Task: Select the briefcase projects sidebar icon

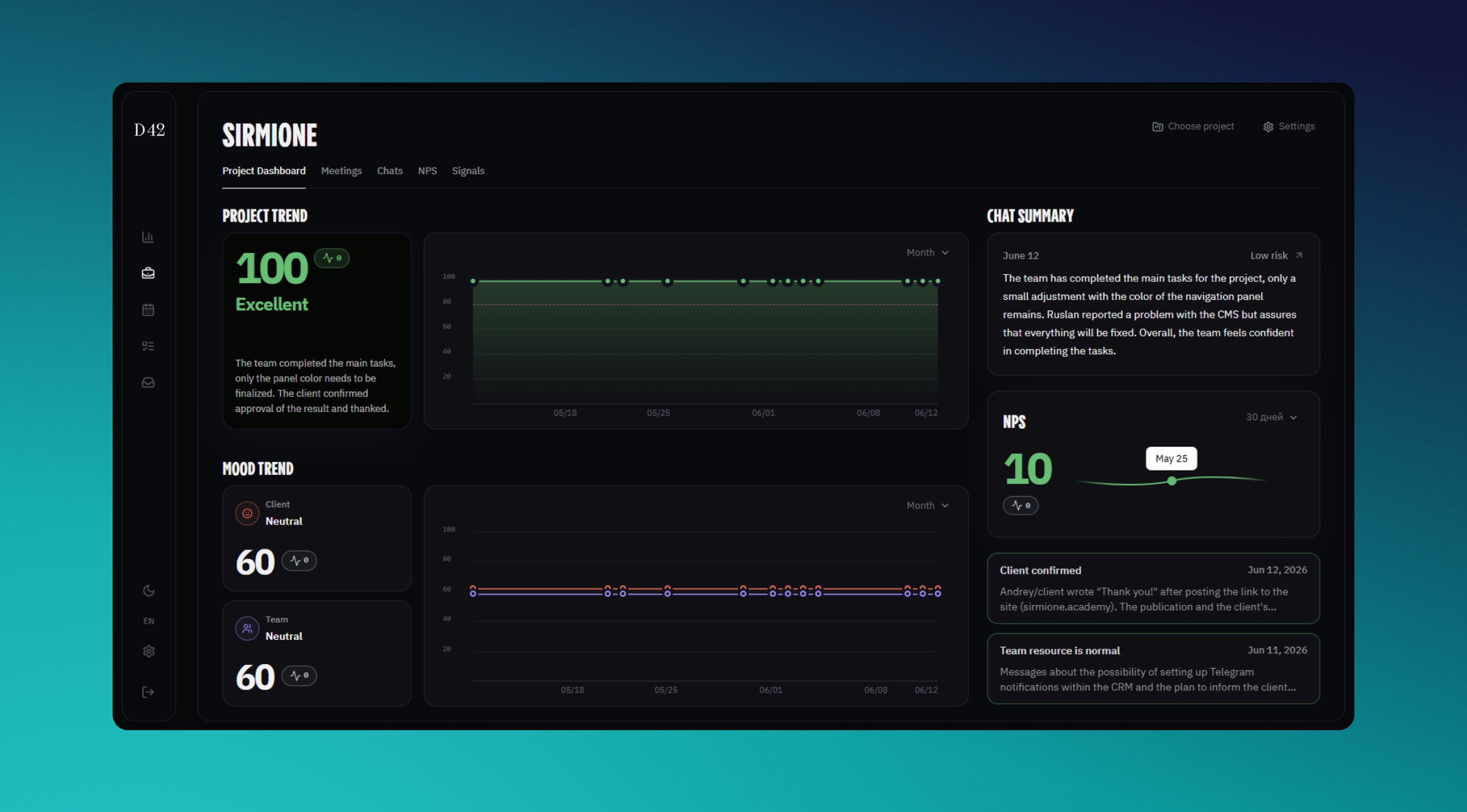Action: click(x=148, y=273)
